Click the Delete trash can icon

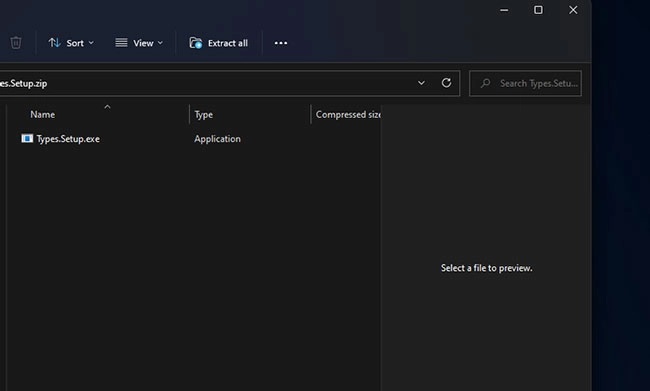point(16,43)
